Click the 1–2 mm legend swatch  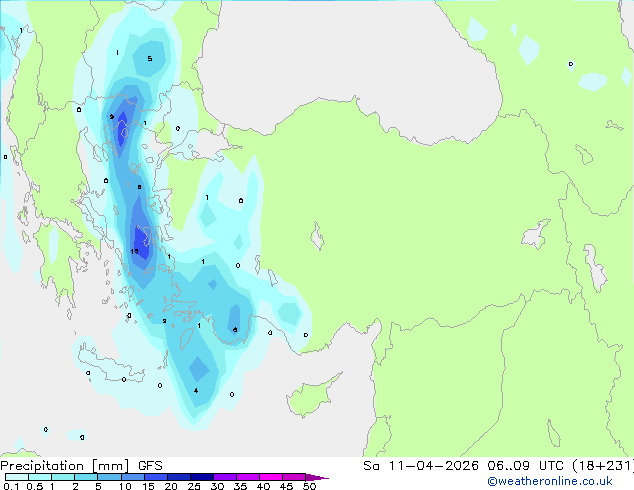click(x=63, y=477)
